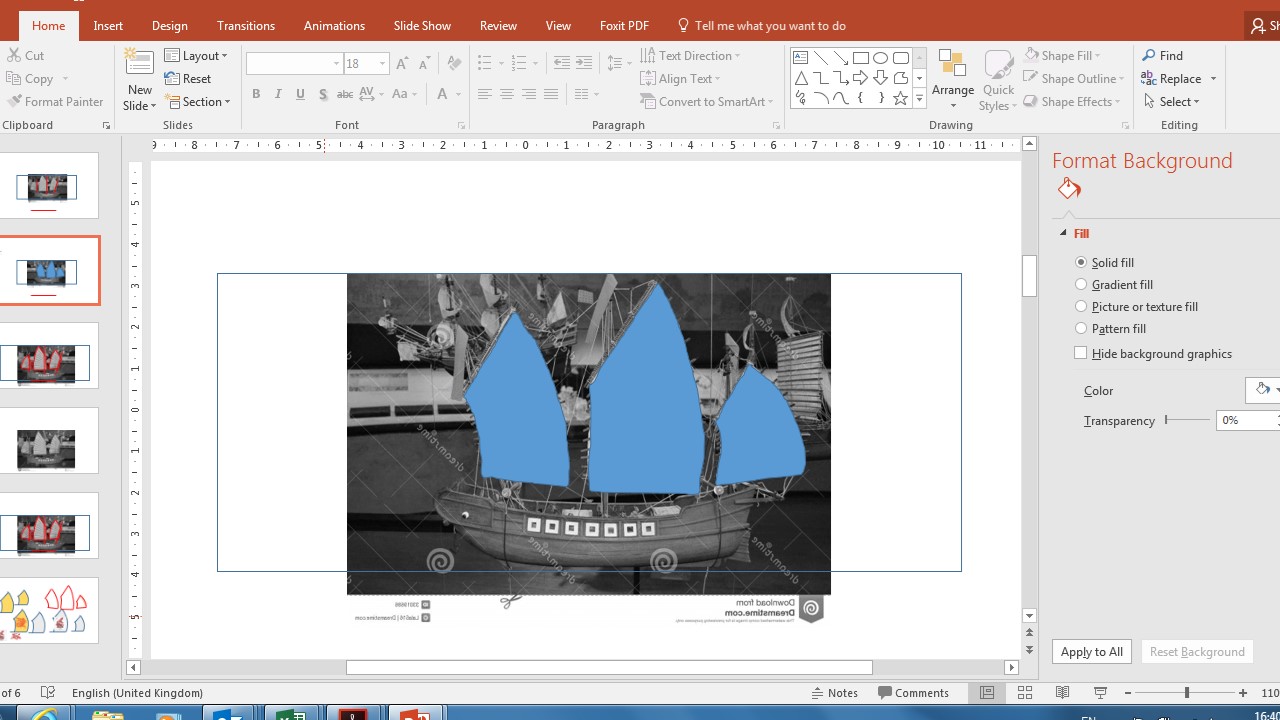Screen dimensions: 1280x720
Task: Adjust the Transparency slider
Action: coord(1166,420)
